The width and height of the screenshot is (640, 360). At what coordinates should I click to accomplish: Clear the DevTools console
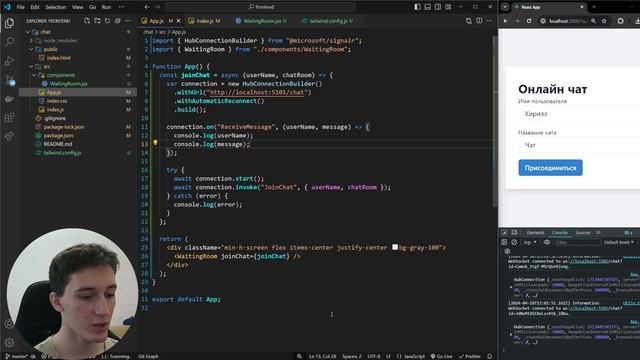click(514, 242)
